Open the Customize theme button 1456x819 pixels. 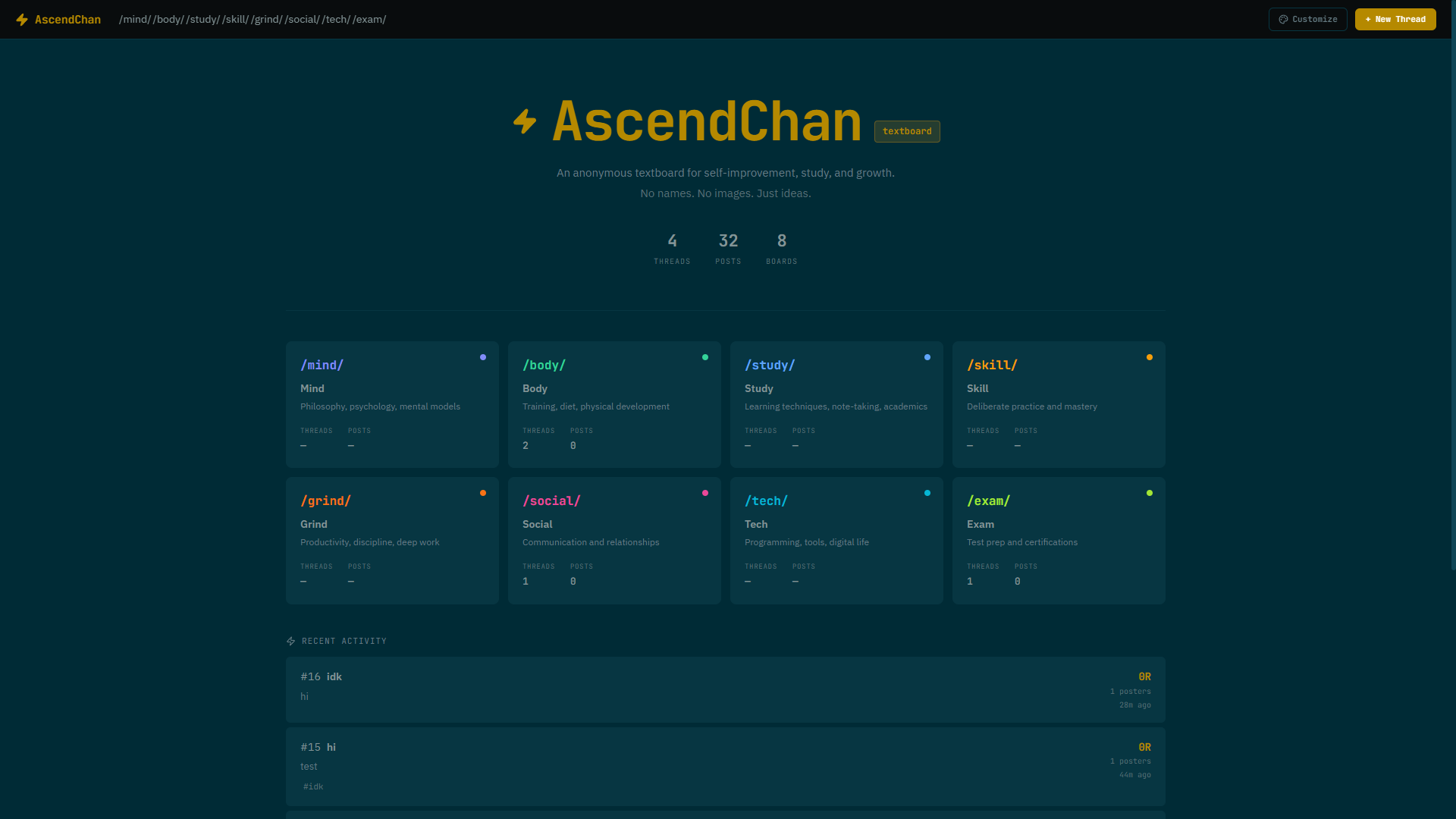click(x=1307, y=20)
